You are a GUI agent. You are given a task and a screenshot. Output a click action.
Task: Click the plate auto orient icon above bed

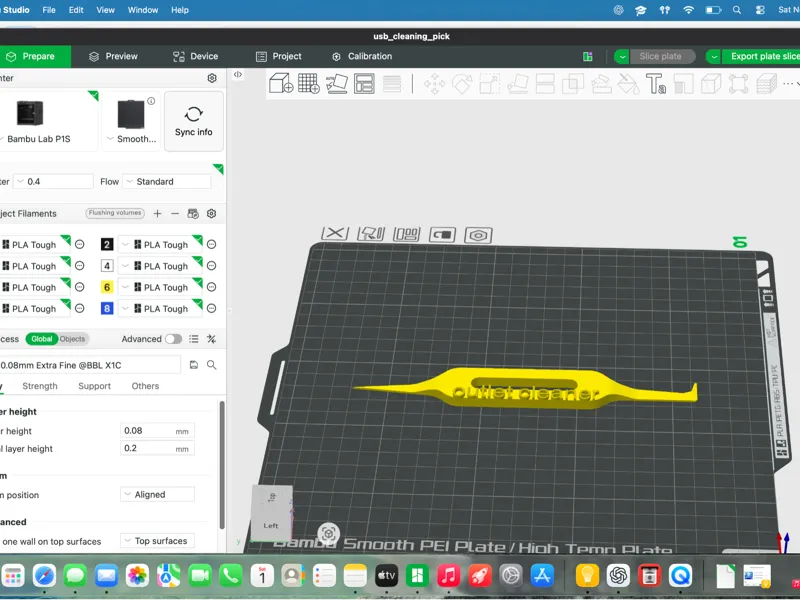(371, 234)
